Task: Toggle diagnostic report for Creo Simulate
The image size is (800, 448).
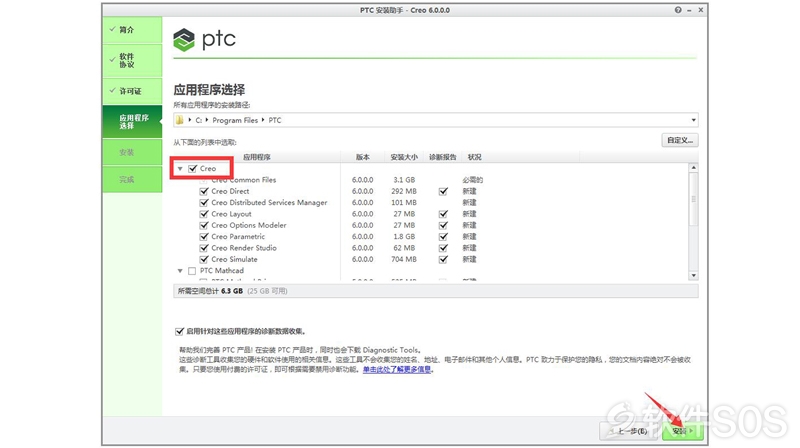Action: pyautogui.click(x=443, y=259)
